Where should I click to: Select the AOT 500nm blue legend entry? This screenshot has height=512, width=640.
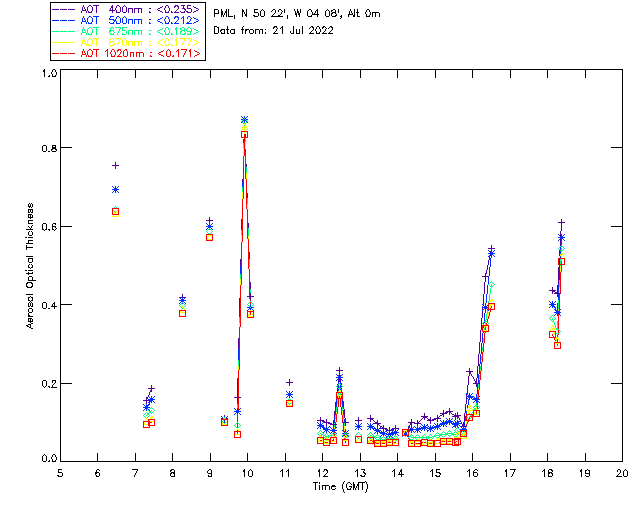tap(126, 20)
